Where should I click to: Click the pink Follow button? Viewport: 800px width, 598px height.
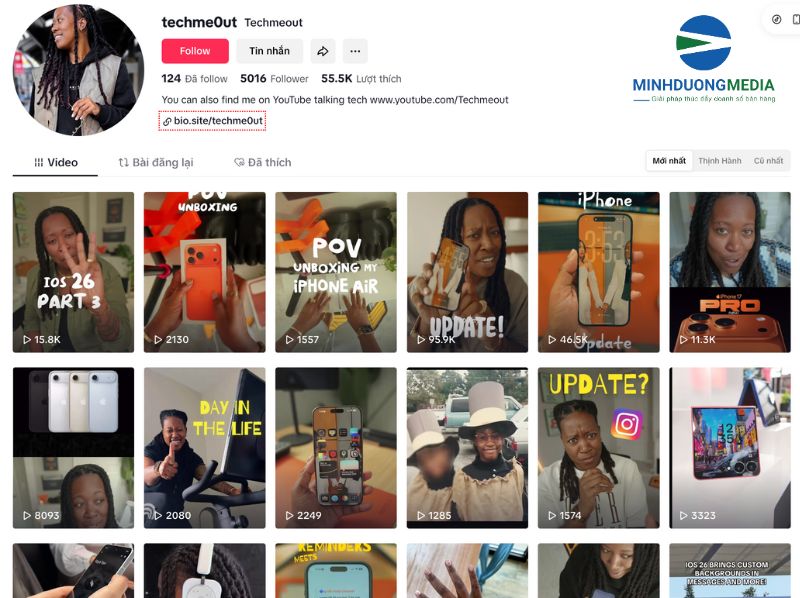(x=195, y=51)
